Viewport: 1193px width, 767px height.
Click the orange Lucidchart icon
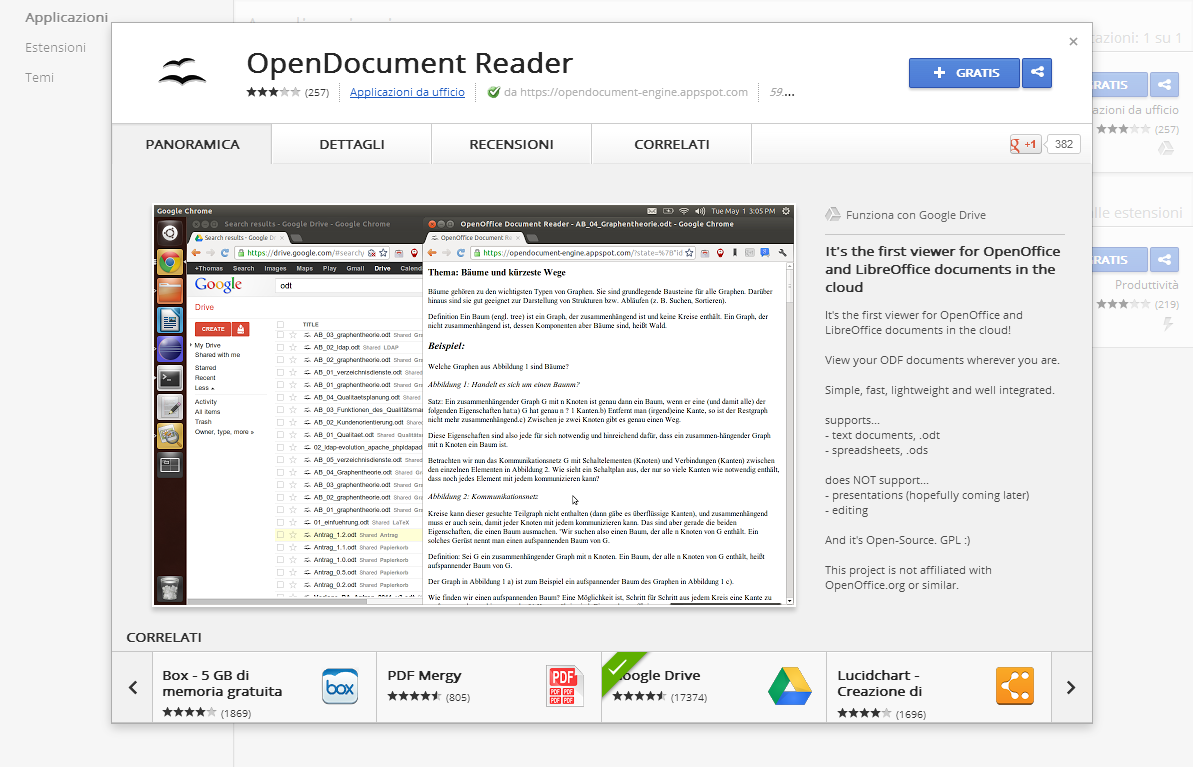[1015, 686]
